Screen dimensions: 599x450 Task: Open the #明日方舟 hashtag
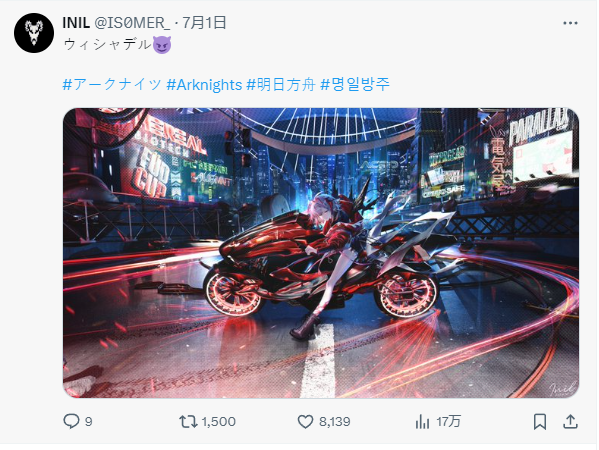pos(281,84)
